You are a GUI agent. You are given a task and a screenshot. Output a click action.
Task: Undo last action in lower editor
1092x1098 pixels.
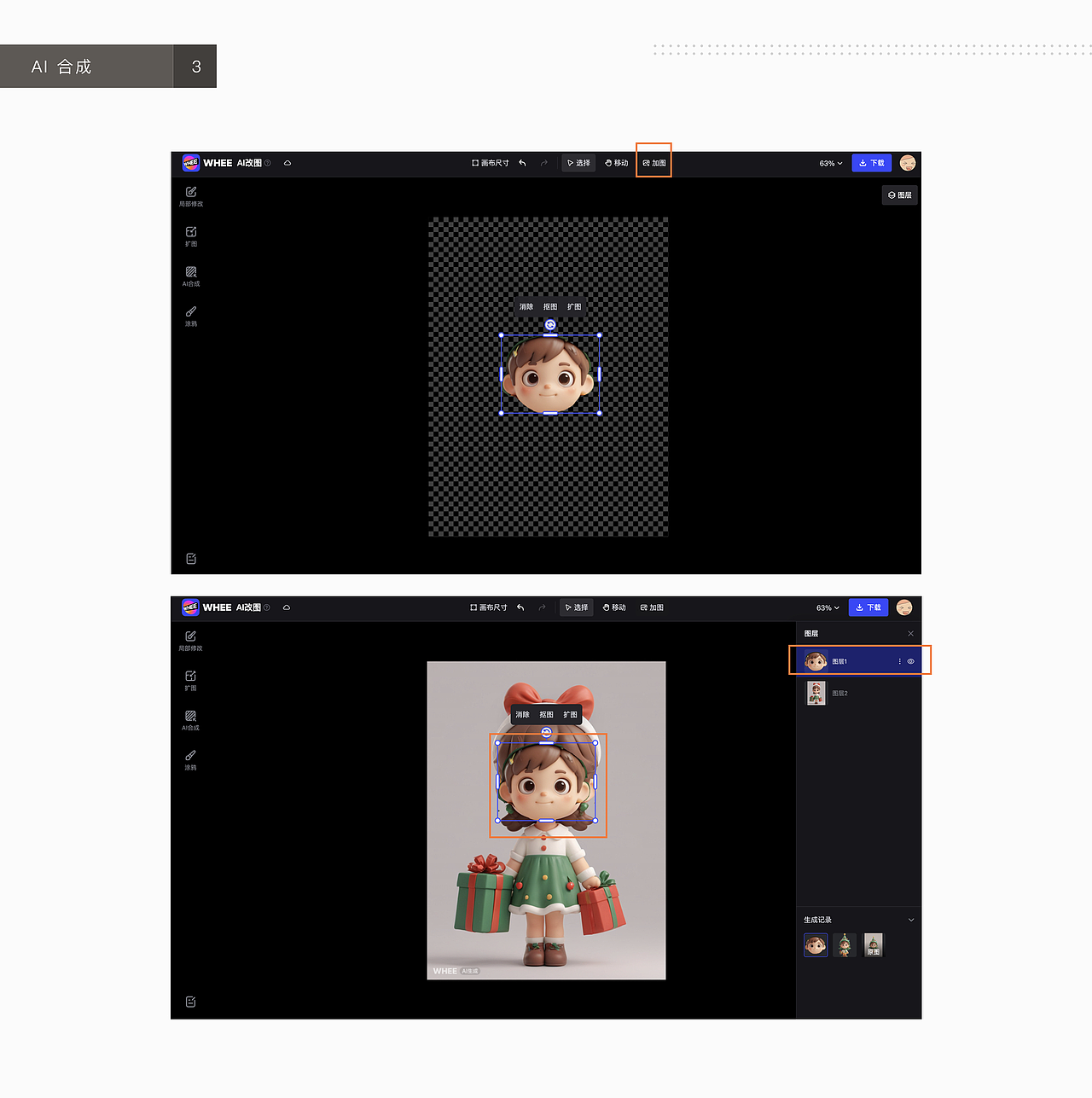pos(520,607)
